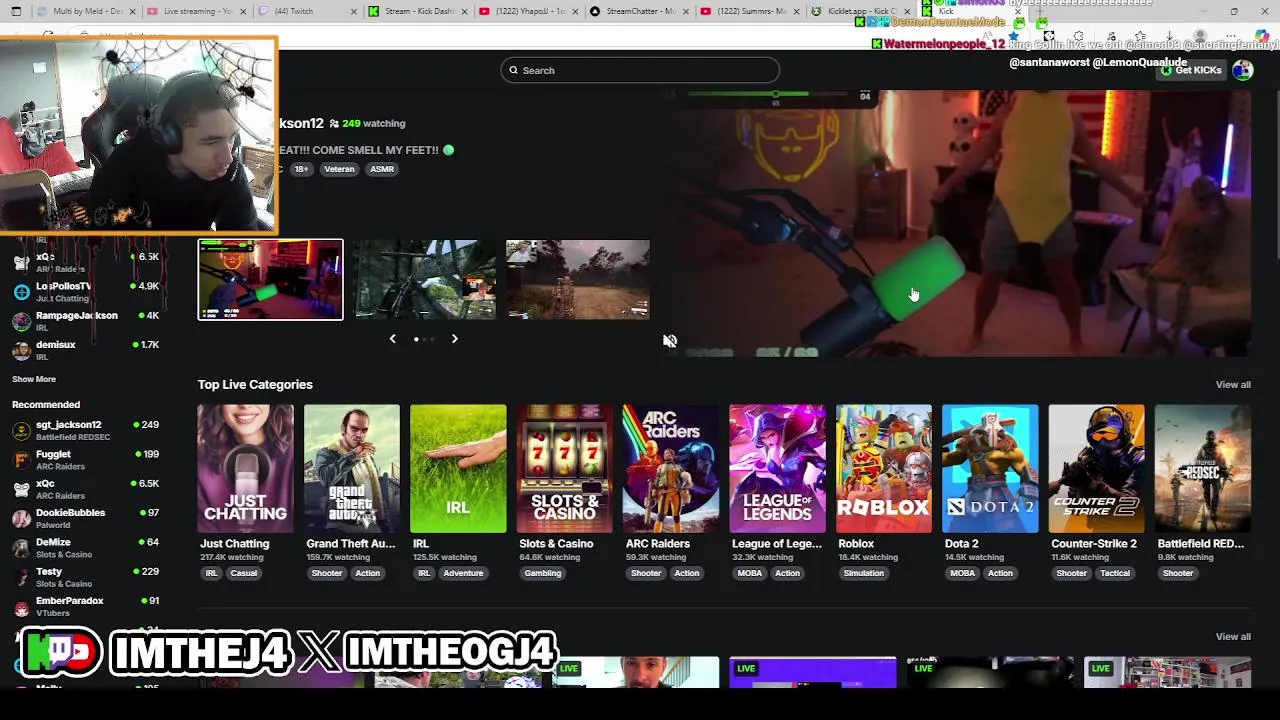
Task: Open the ARC Raiders category card
Action: pos(671,468)
